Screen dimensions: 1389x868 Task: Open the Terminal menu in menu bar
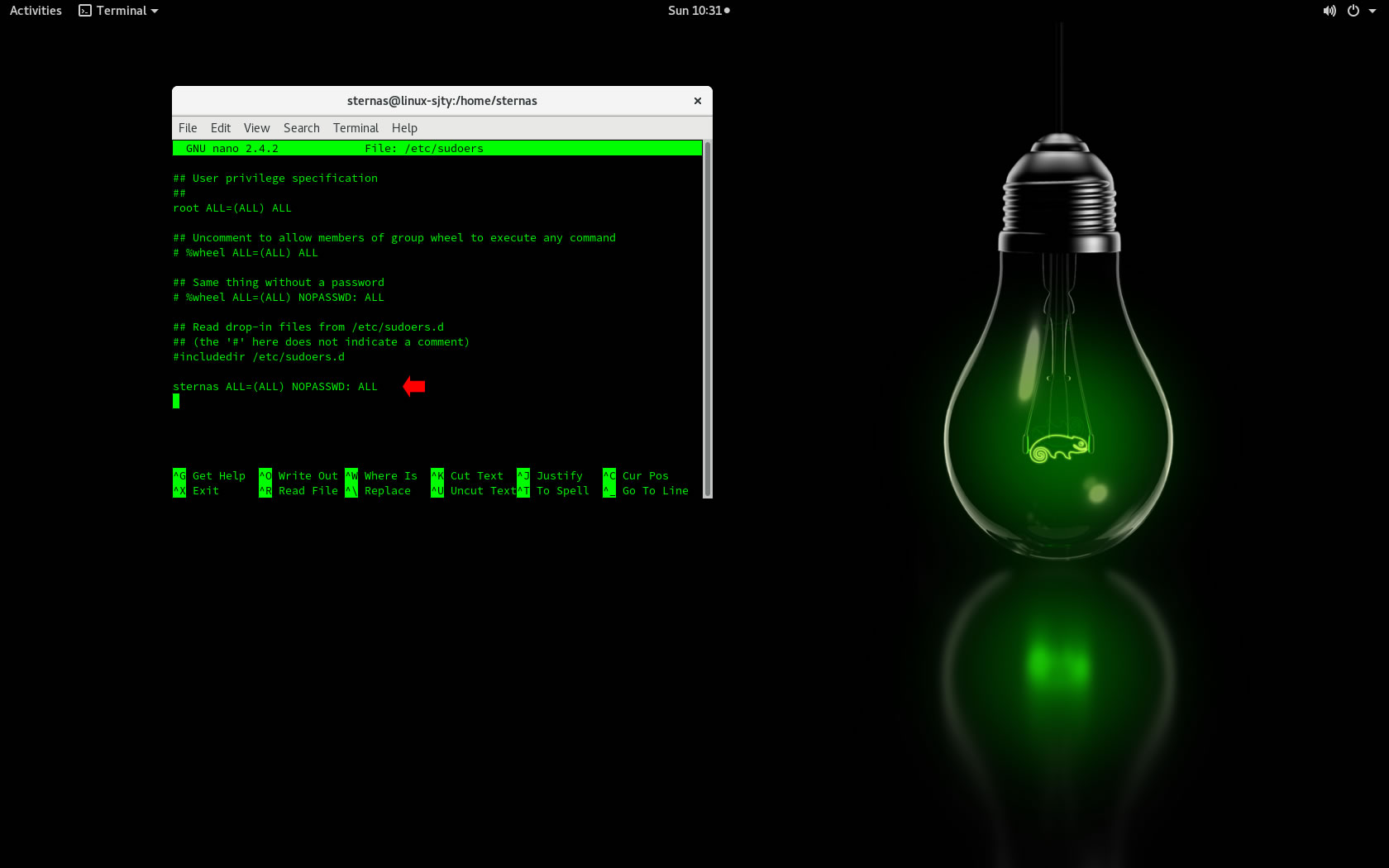pos(356,128)
